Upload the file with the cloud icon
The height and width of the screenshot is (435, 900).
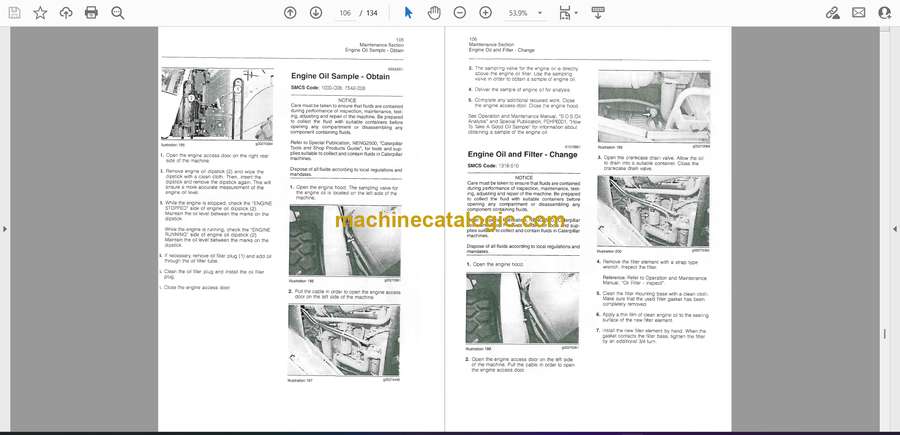[66, 13]
